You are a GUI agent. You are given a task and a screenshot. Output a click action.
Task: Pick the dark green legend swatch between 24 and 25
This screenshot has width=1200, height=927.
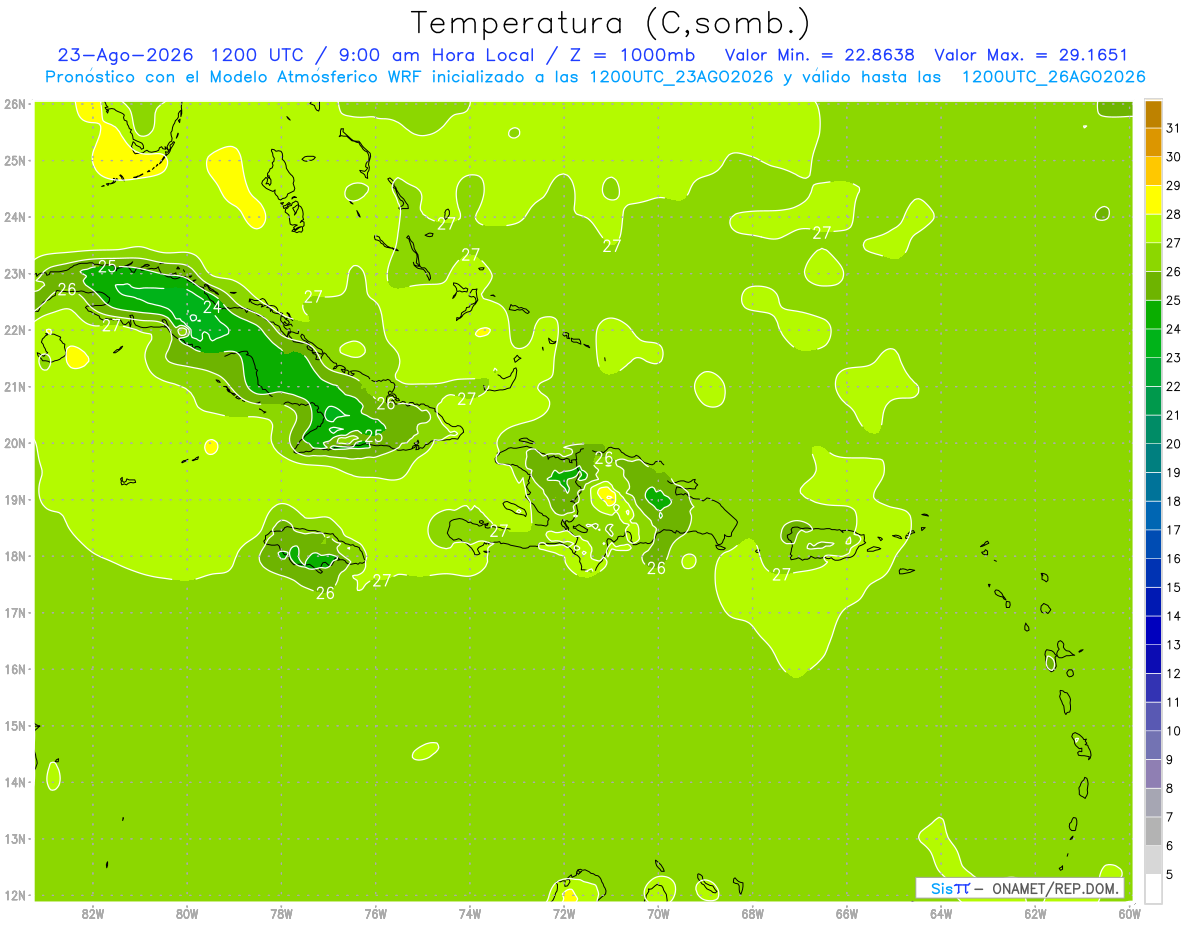tap(1153, 314)
